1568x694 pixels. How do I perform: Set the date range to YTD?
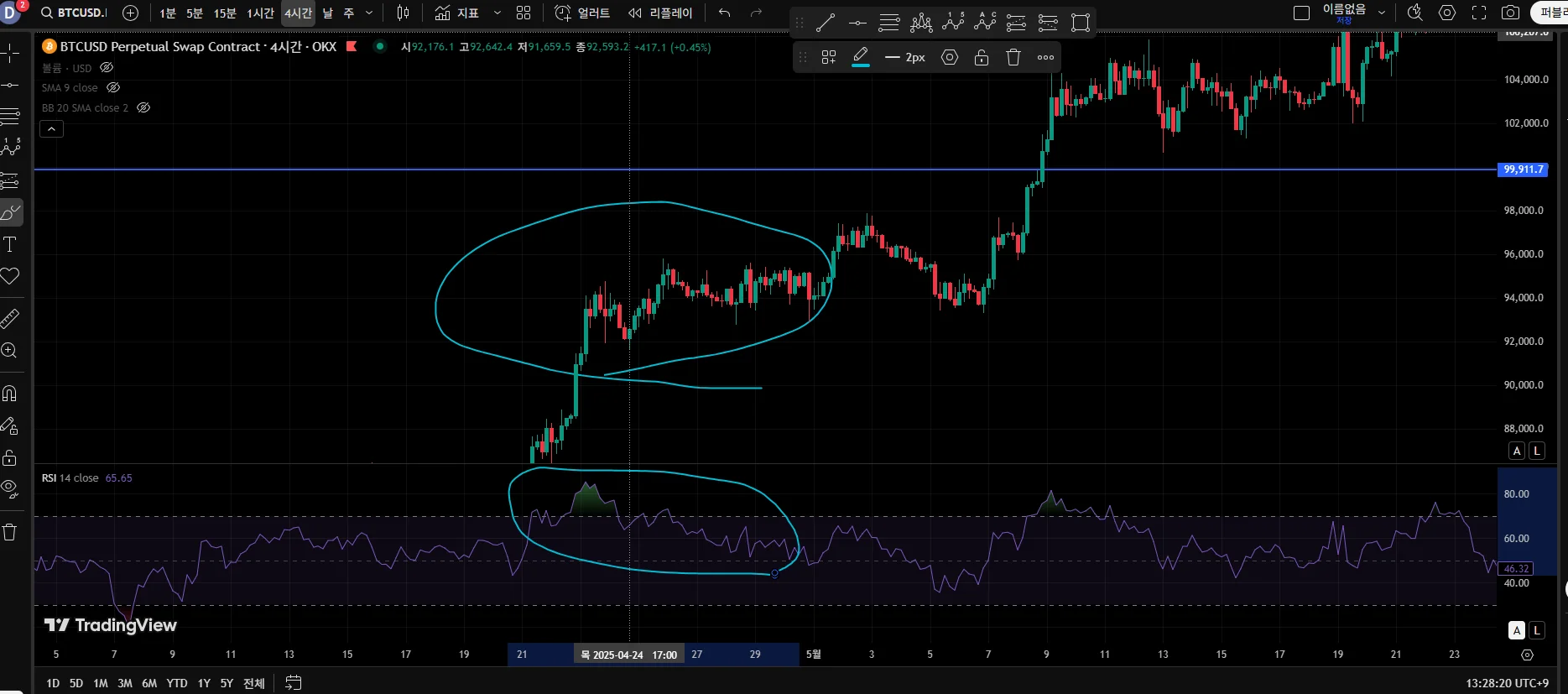click(x=177, y=683)
